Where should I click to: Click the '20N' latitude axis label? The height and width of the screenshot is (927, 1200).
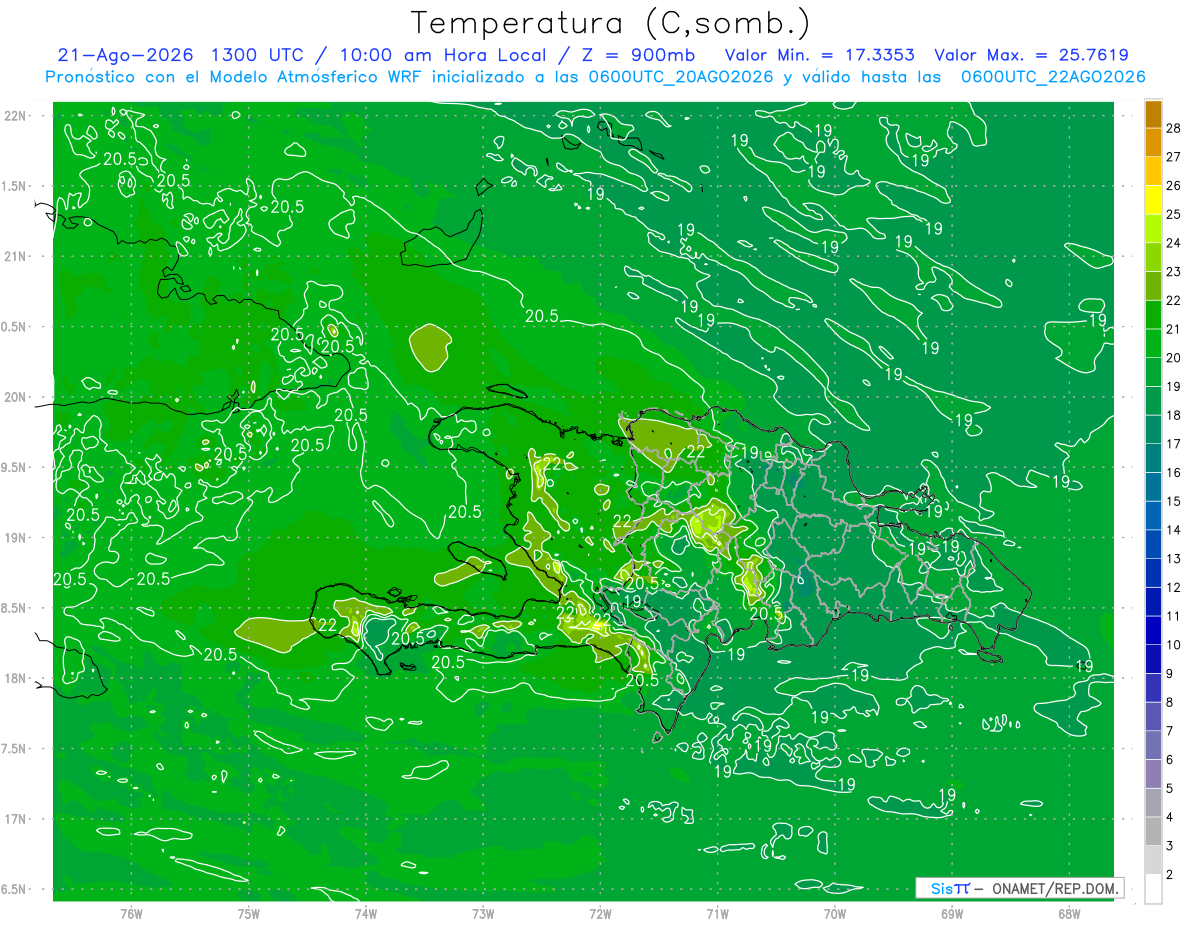[16, 397]
